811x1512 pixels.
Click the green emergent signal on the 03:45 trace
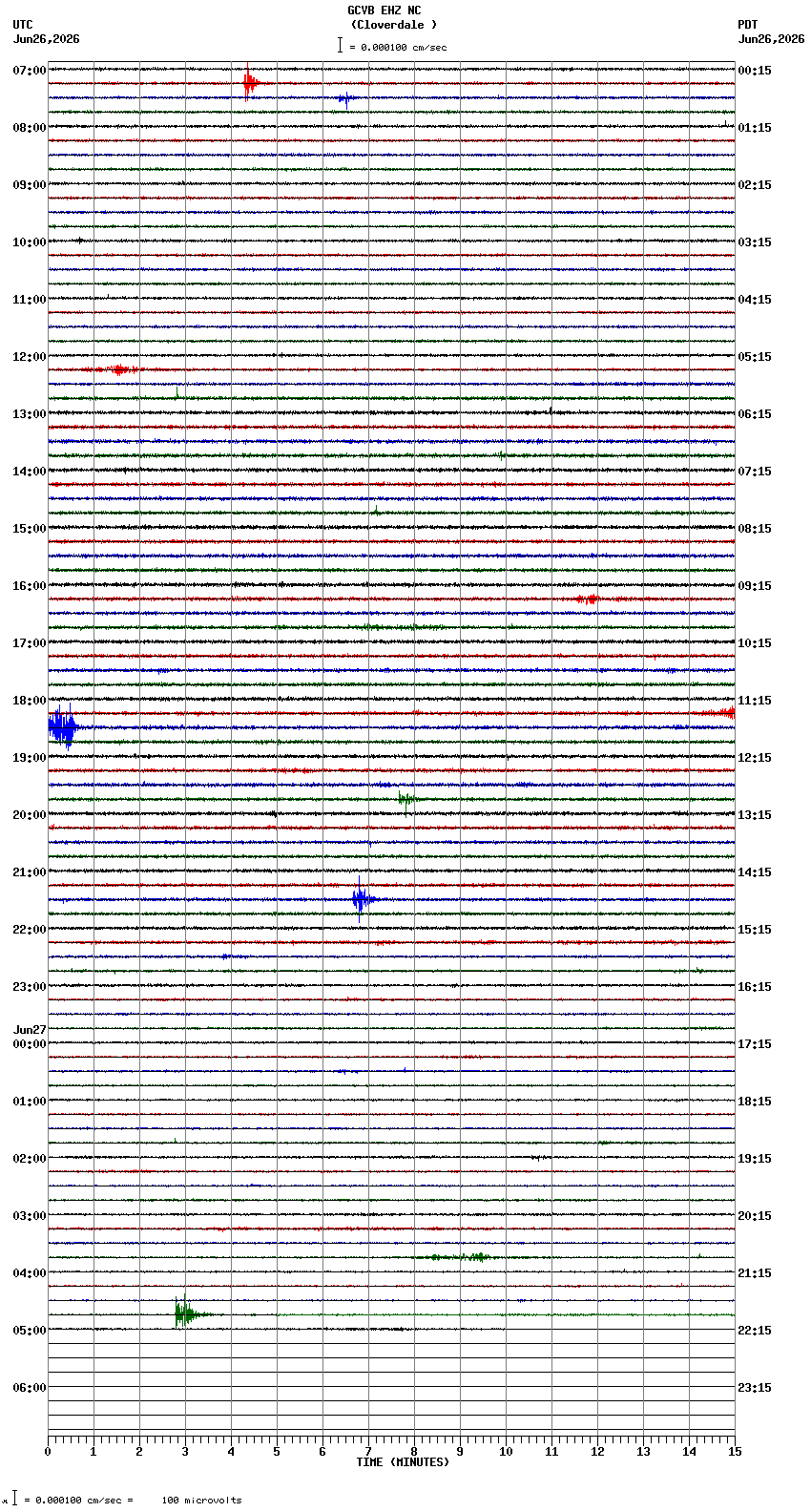[x=456, y=1257]
